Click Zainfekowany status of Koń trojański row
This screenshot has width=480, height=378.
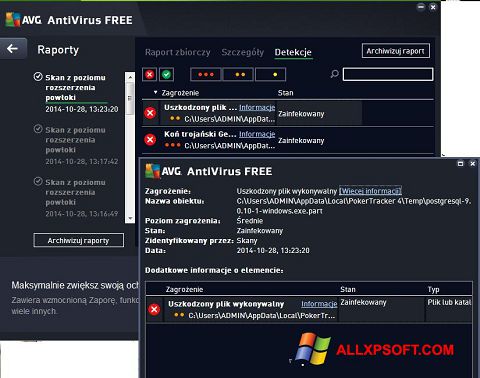tap(301, 141)
